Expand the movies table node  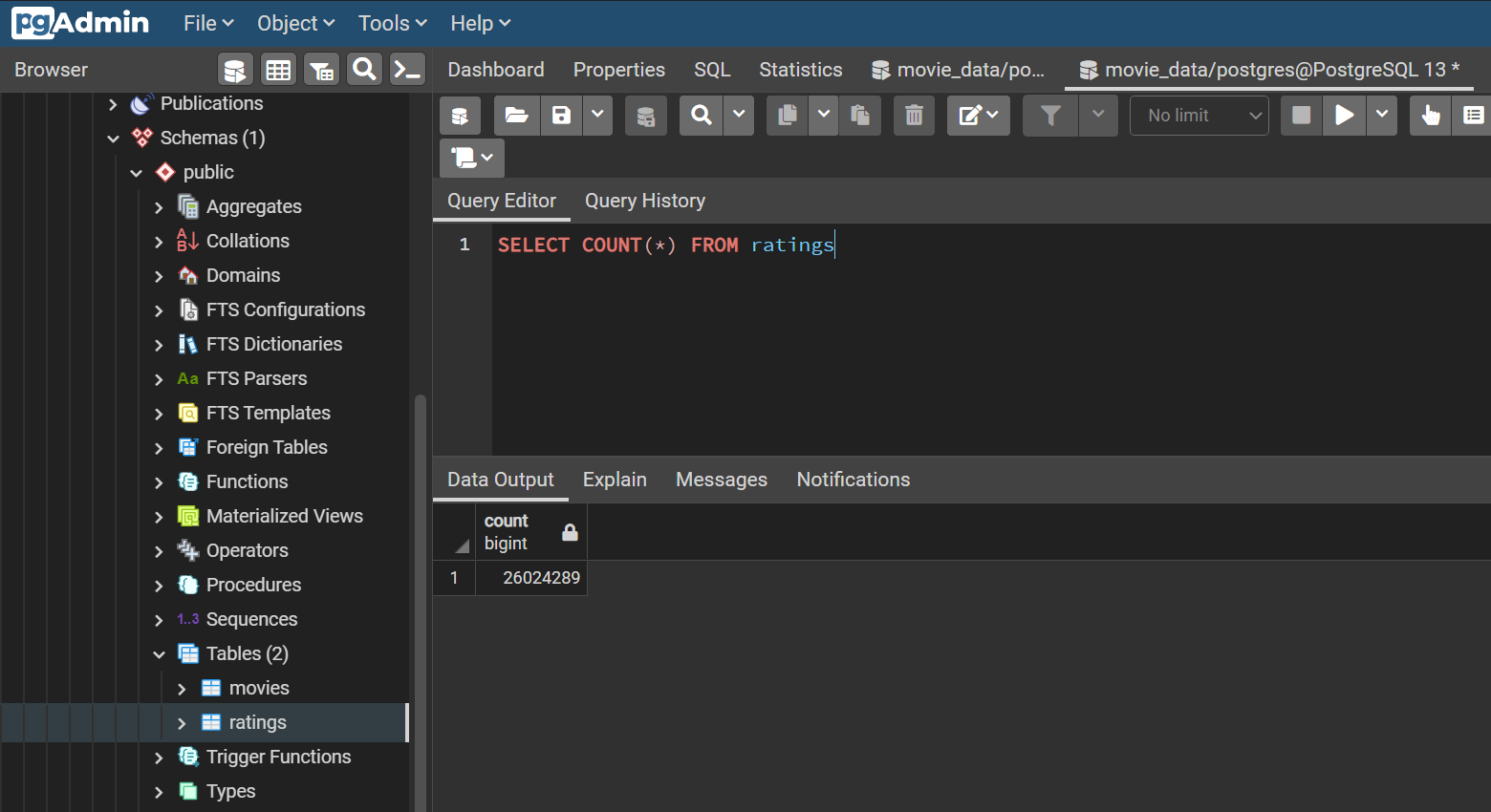(x=182, y=689)
